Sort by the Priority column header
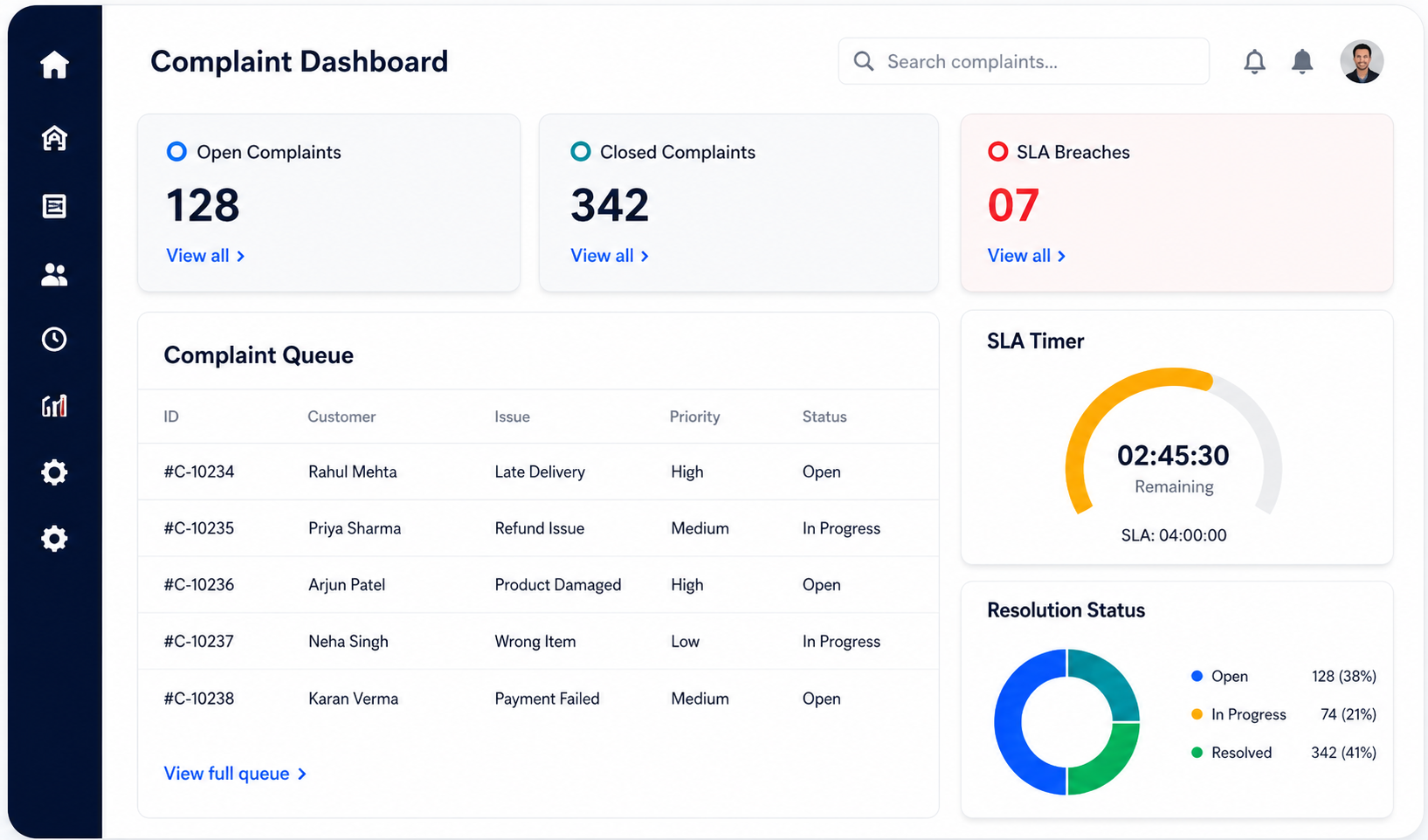This screenshot has height=840, width=1428. (x=694, y=417)
